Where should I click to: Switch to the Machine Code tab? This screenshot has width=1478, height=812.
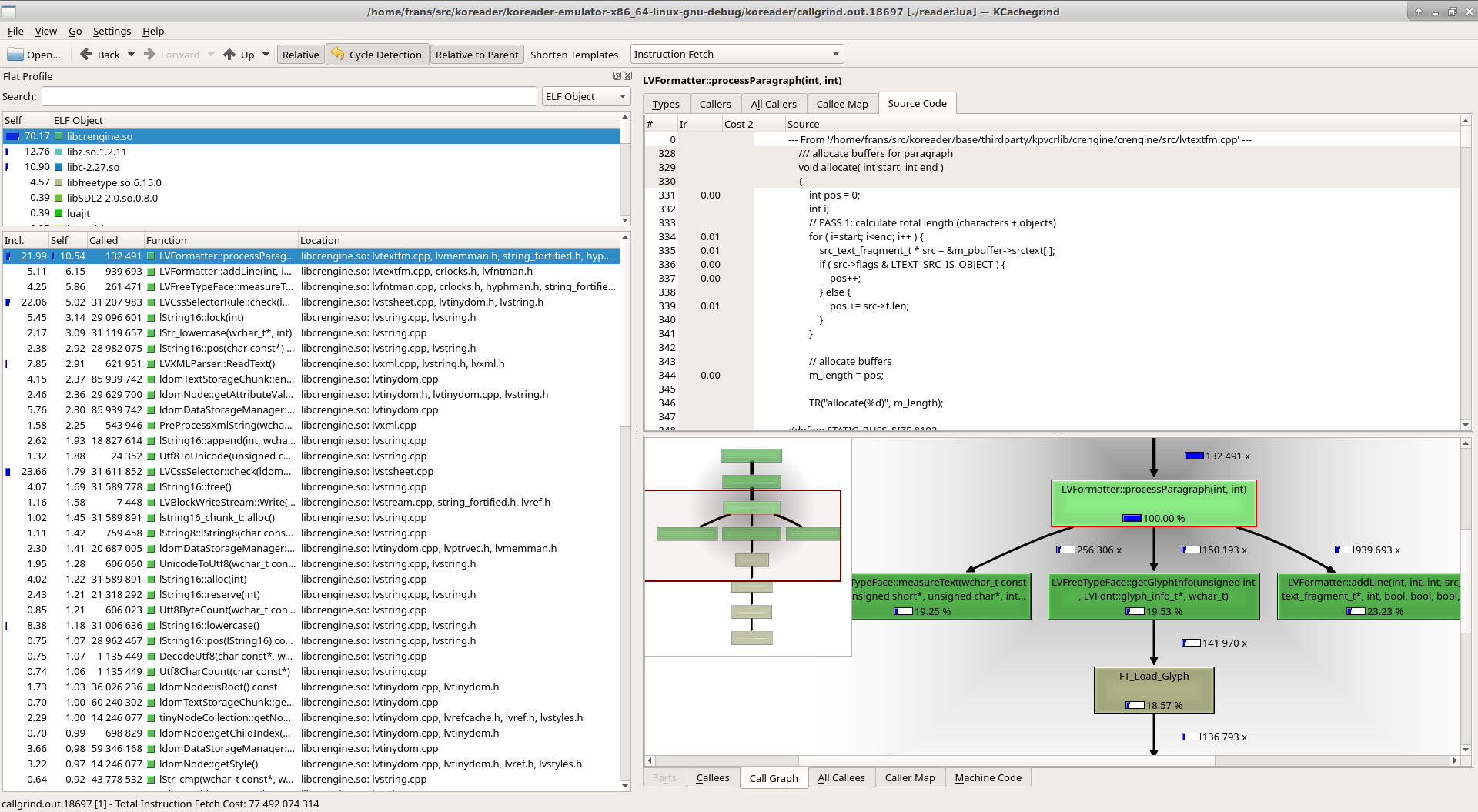[988, 777]
